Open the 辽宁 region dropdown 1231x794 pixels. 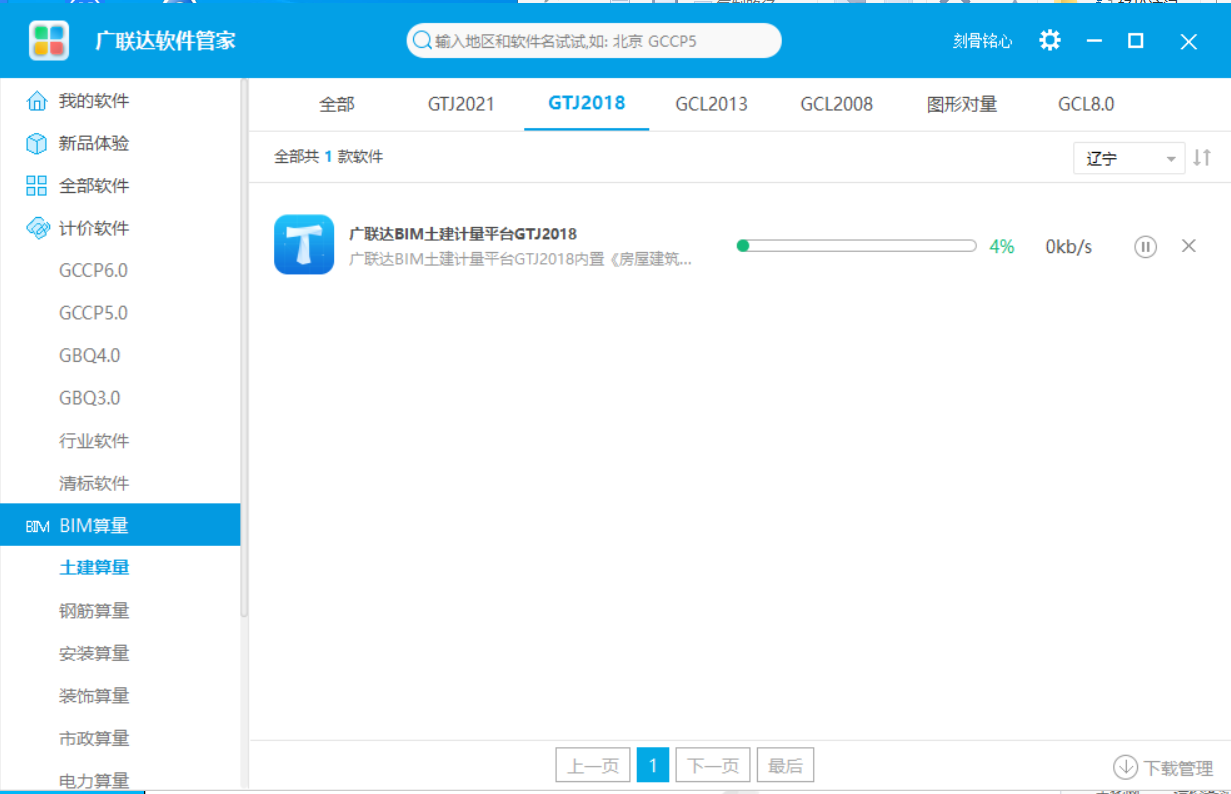1129,158
